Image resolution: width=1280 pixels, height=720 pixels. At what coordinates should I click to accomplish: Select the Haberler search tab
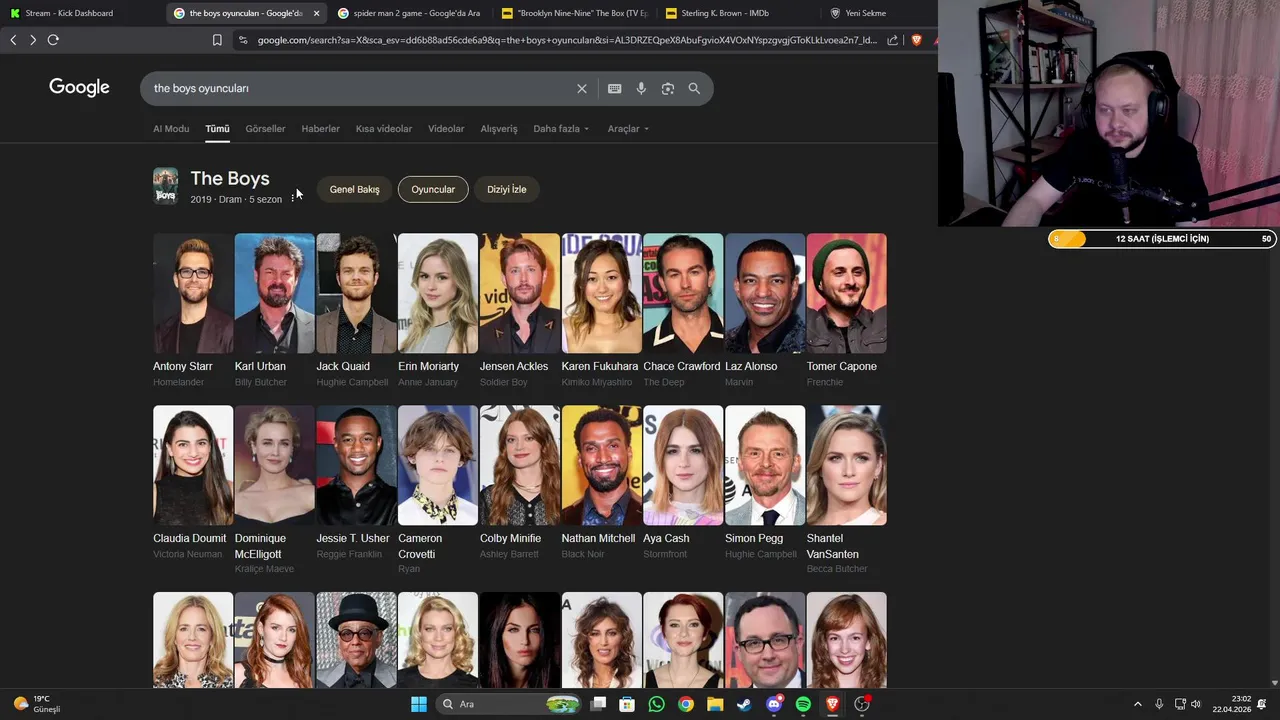(x=320, y=129)
